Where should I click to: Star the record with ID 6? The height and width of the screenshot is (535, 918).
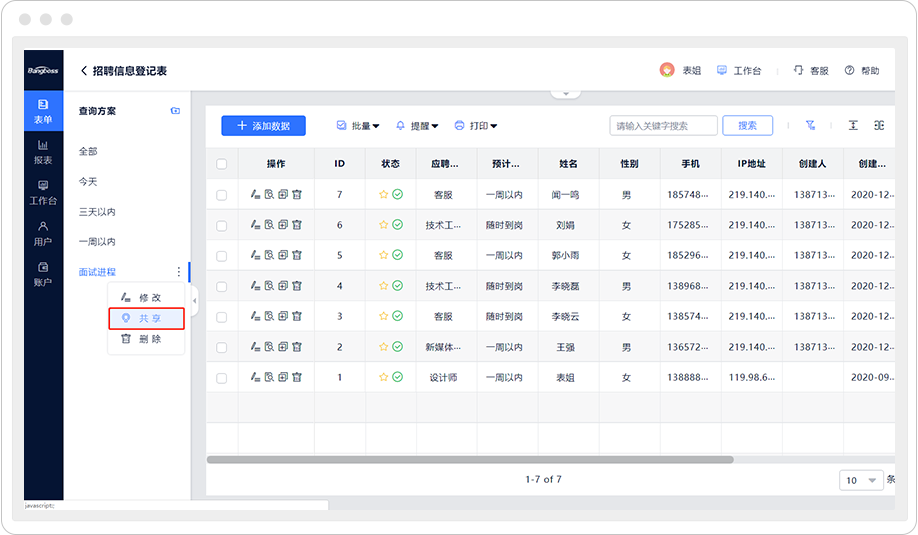[x=383, y=225]
